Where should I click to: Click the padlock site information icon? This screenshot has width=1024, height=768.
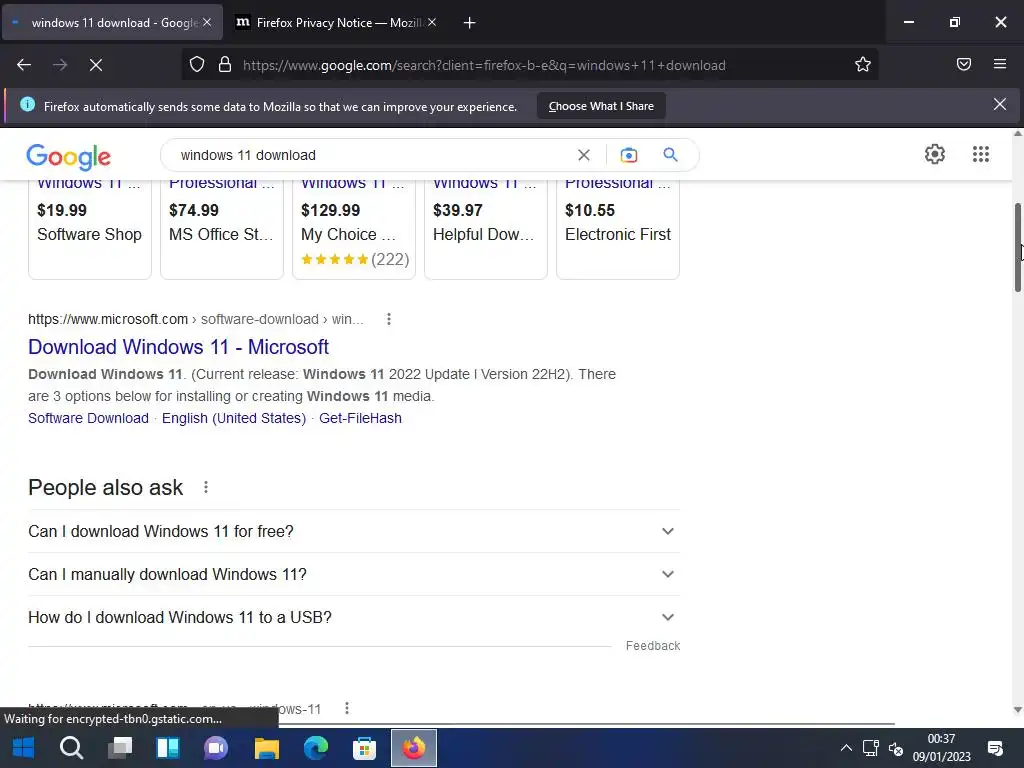(225, 65)
